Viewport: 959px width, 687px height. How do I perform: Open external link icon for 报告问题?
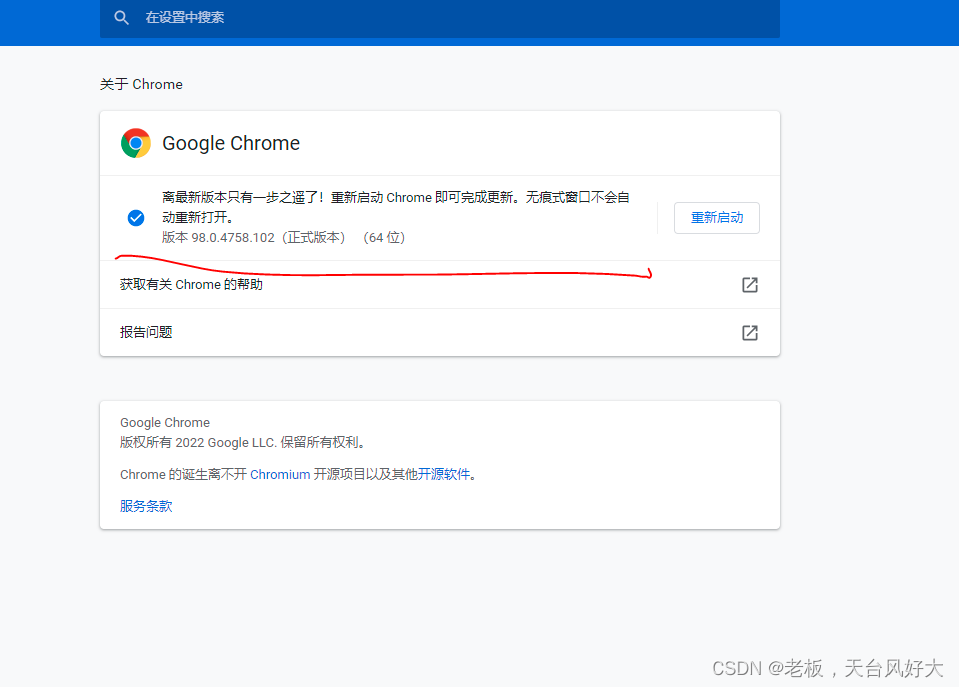[x=750, y=333]
